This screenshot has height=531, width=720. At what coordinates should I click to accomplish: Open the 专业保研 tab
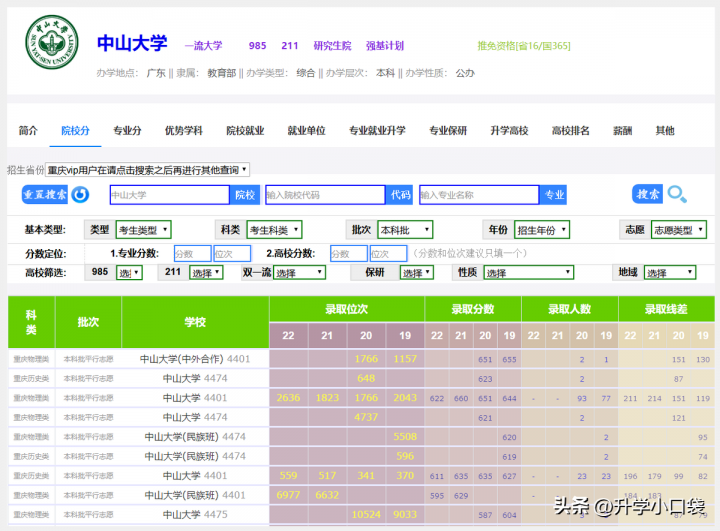[448, 131]
